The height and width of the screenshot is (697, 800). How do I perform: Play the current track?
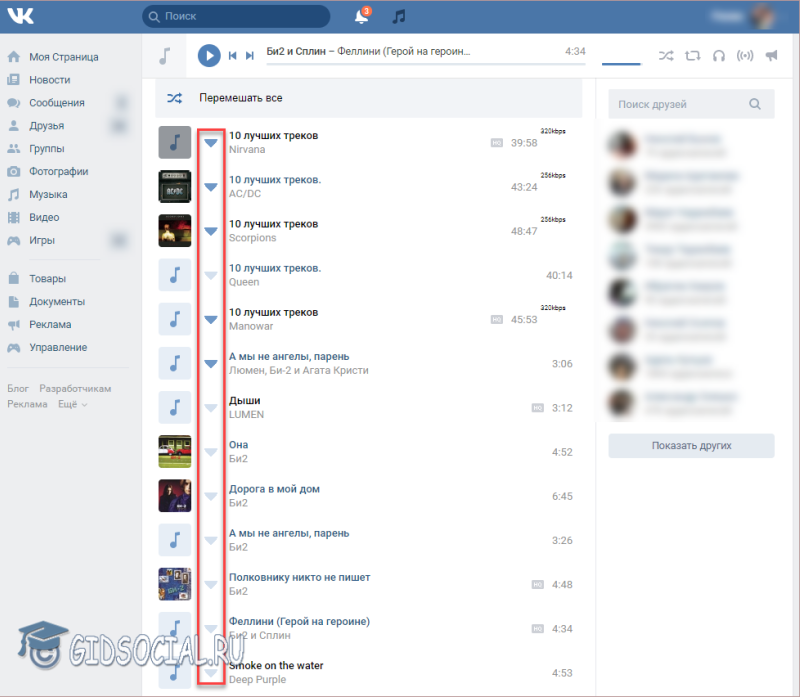(209, 55)
